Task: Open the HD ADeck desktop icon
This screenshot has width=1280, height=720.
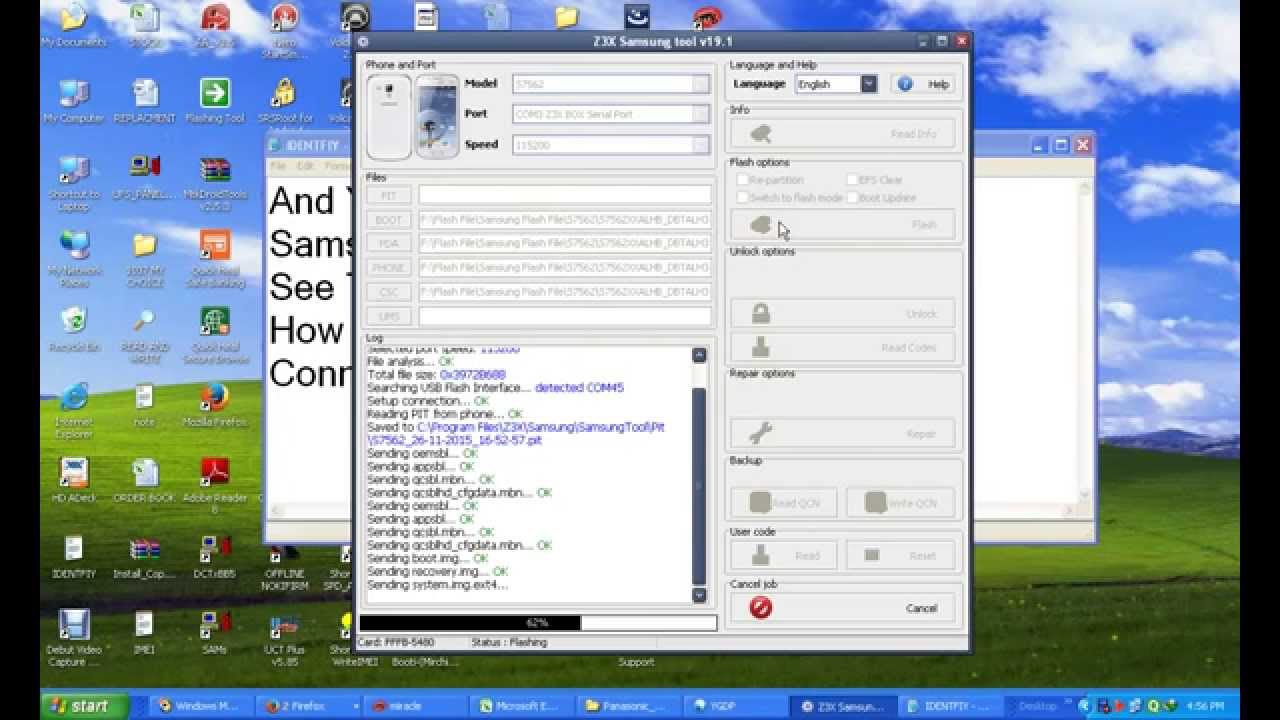Action: [73, 480]
